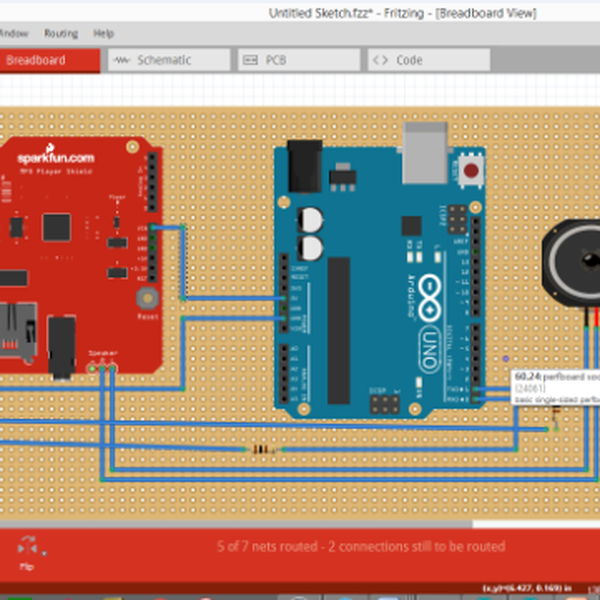
Task: Open the Window menu
Action: click(14, 34)
